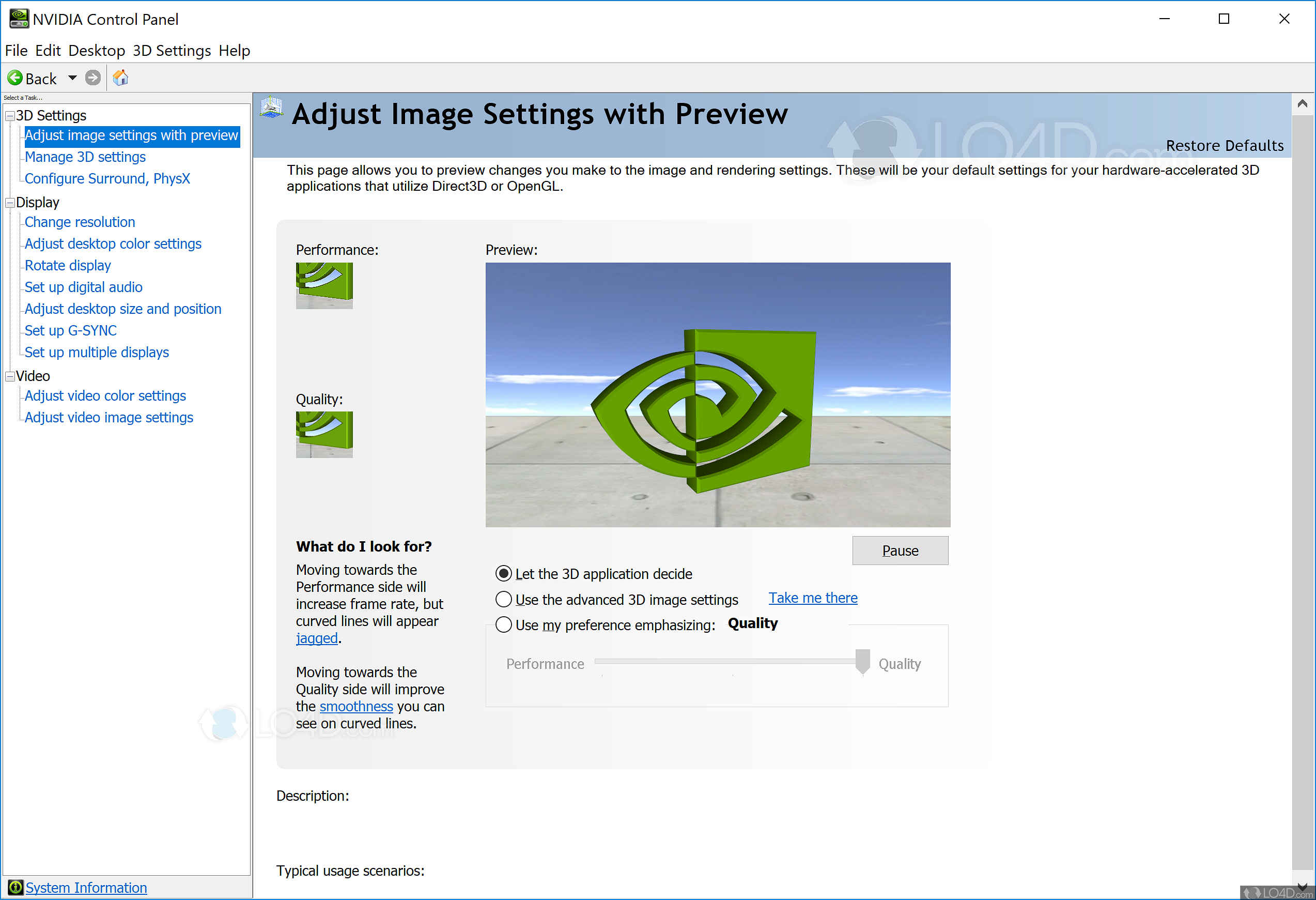Image resolution: width=1316 pixels, height=900 pixels.
Task: Click the Forward arrow icon in toolbar
Action: [x=93, y=78]
